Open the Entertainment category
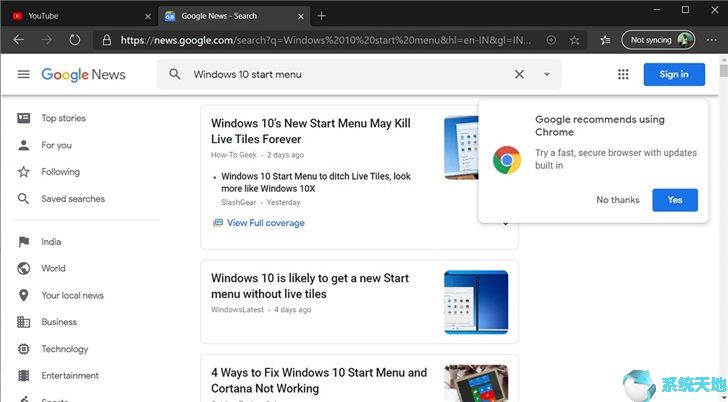 (x=70, y=376)
